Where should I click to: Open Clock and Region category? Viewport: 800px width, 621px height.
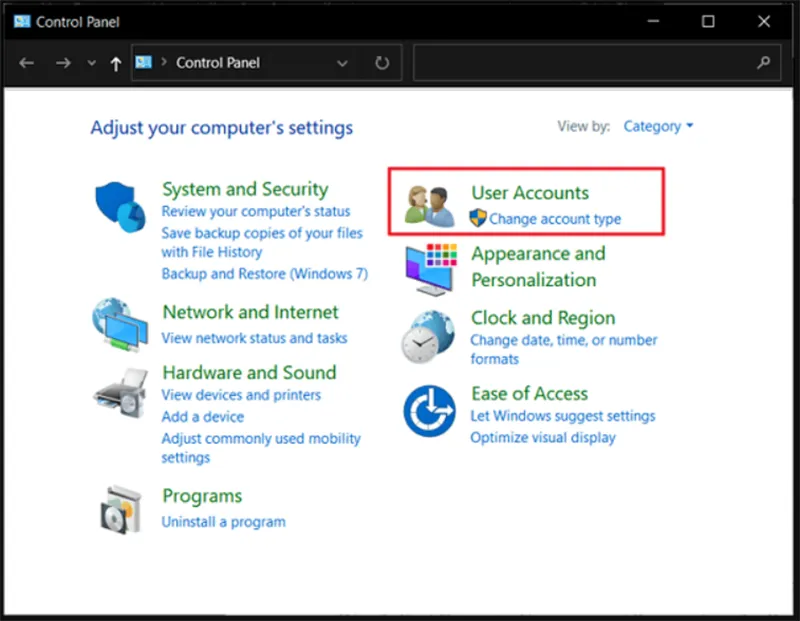coord(543,318)
